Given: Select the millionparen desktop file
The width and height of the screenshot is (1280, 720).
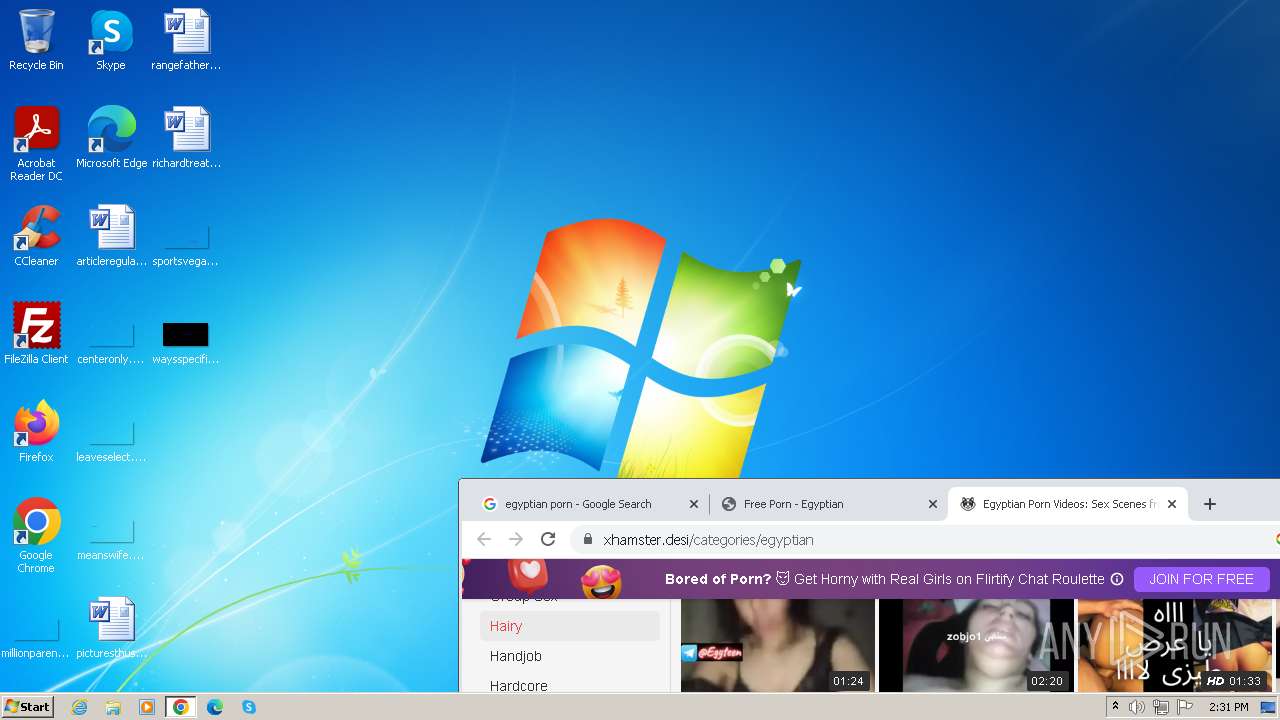Looking at the screenshot, I should [36, 637].
